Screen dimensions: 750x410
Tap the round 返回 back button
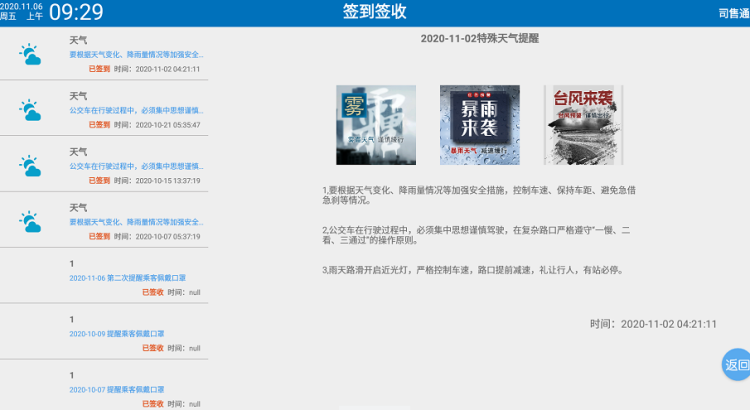click(x=736, y=365)
